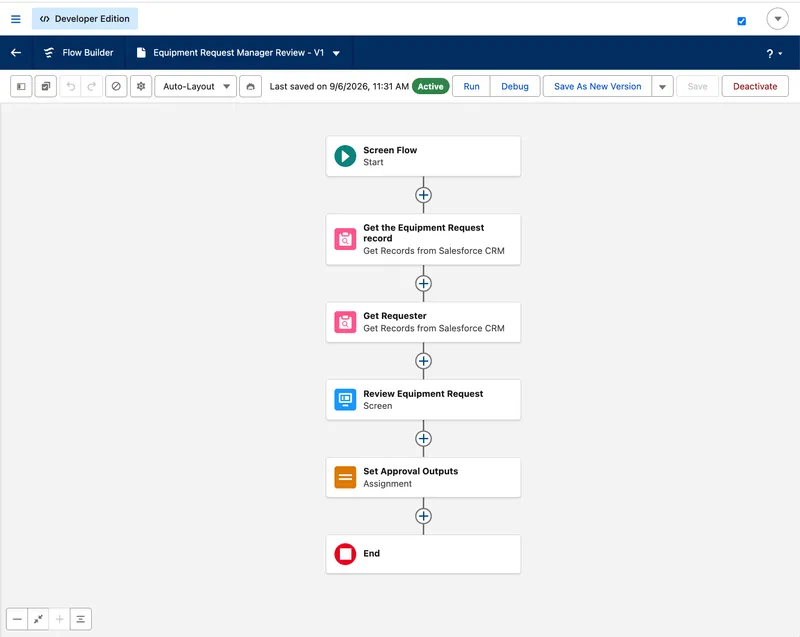Add element after Review Equipment Request
Screen dimensions: 800x637
[423, 439]
